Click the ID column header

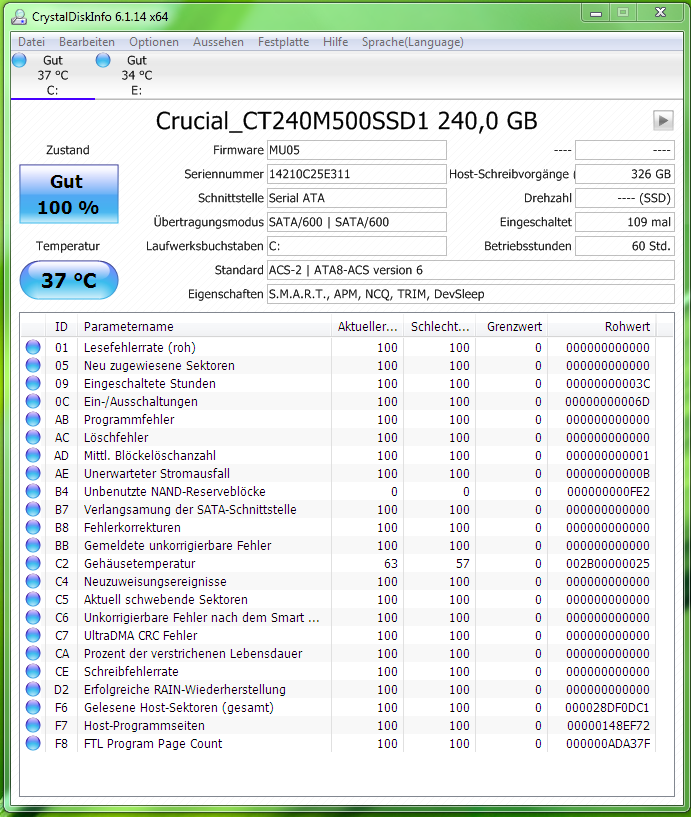pos(61,327)
